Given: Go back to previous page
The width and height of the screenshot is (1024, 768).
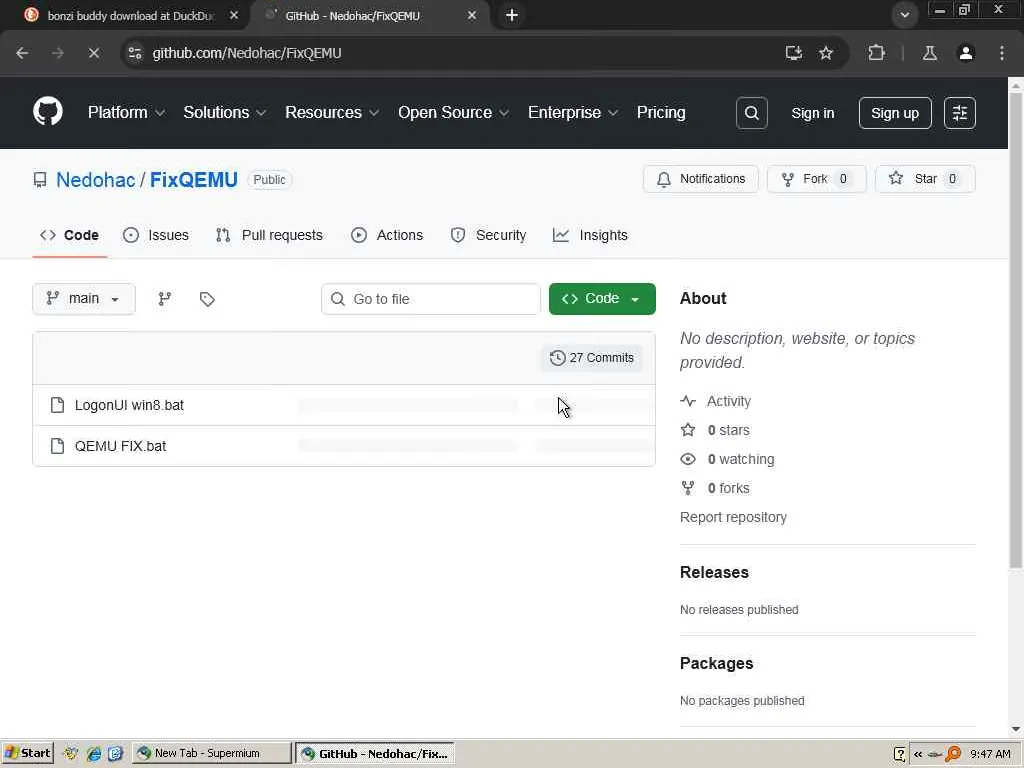Looking at the screenshot, I should pyautogui.click(x=22, y=53).
